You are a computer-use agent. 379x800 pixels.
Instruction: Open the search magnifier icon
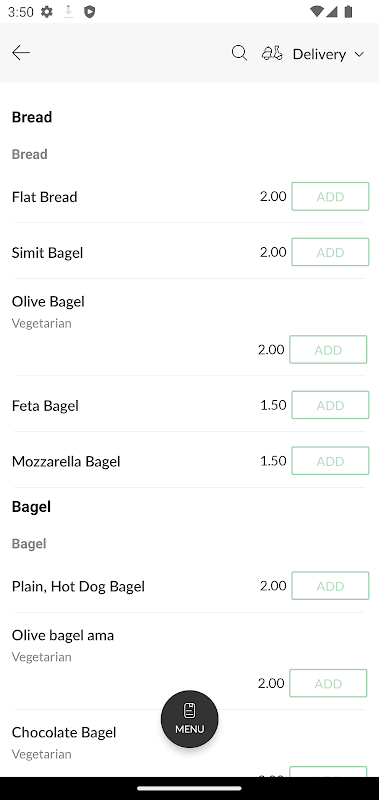click(x=239, y=53)
